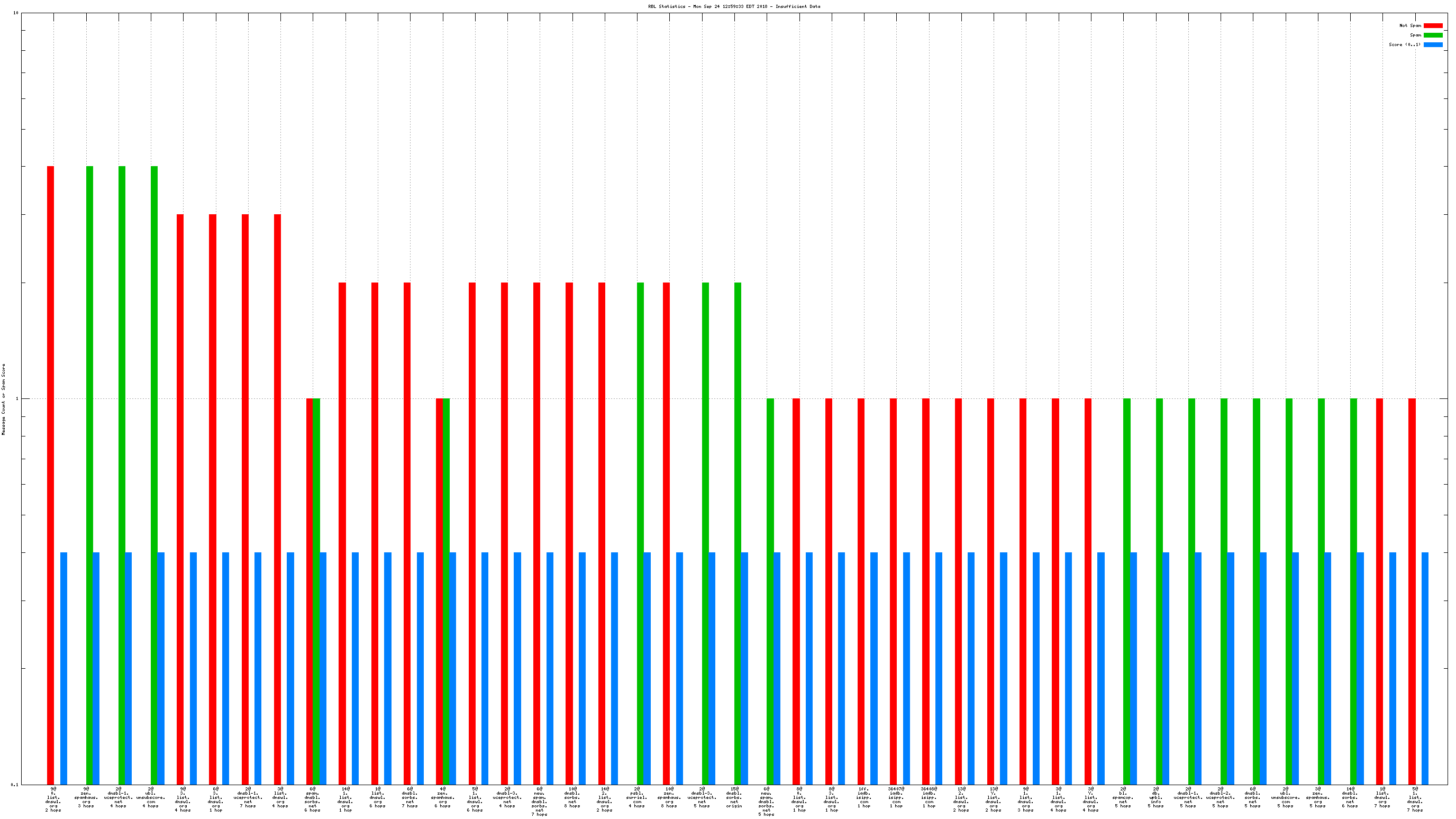The height and width of the screenshot is (819, 1456).
Task: Click the psbl.surriel.com 4 hops label
Action: click(636, 797)
